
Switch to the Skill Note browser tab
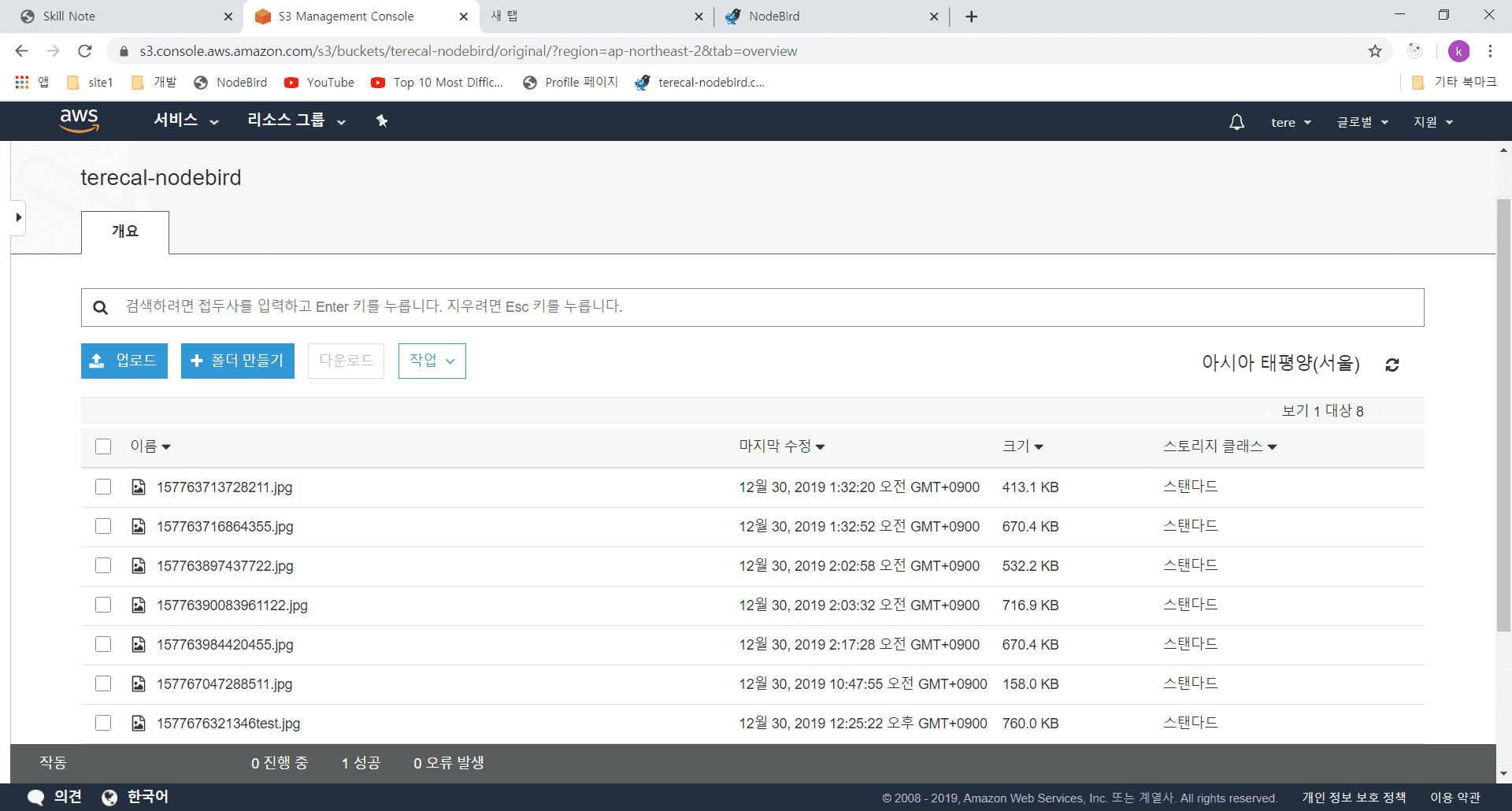pos(124,17)
